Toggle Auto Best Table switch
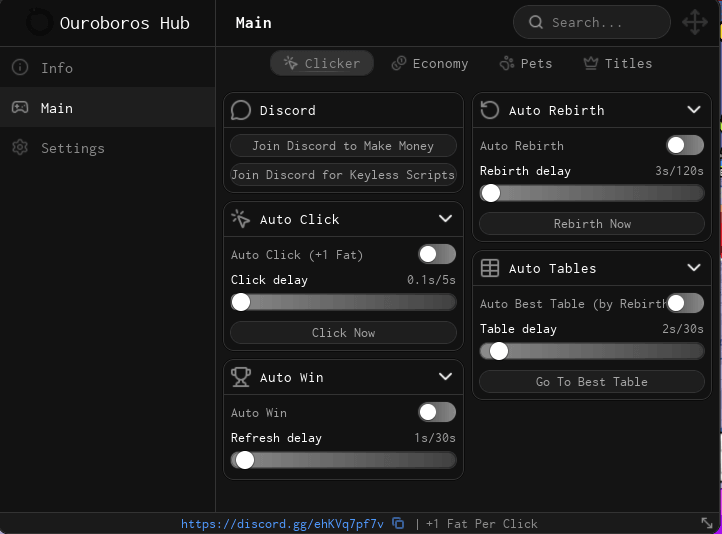The image size is (722, 534). pyautogui.click(x=685, y=303)
